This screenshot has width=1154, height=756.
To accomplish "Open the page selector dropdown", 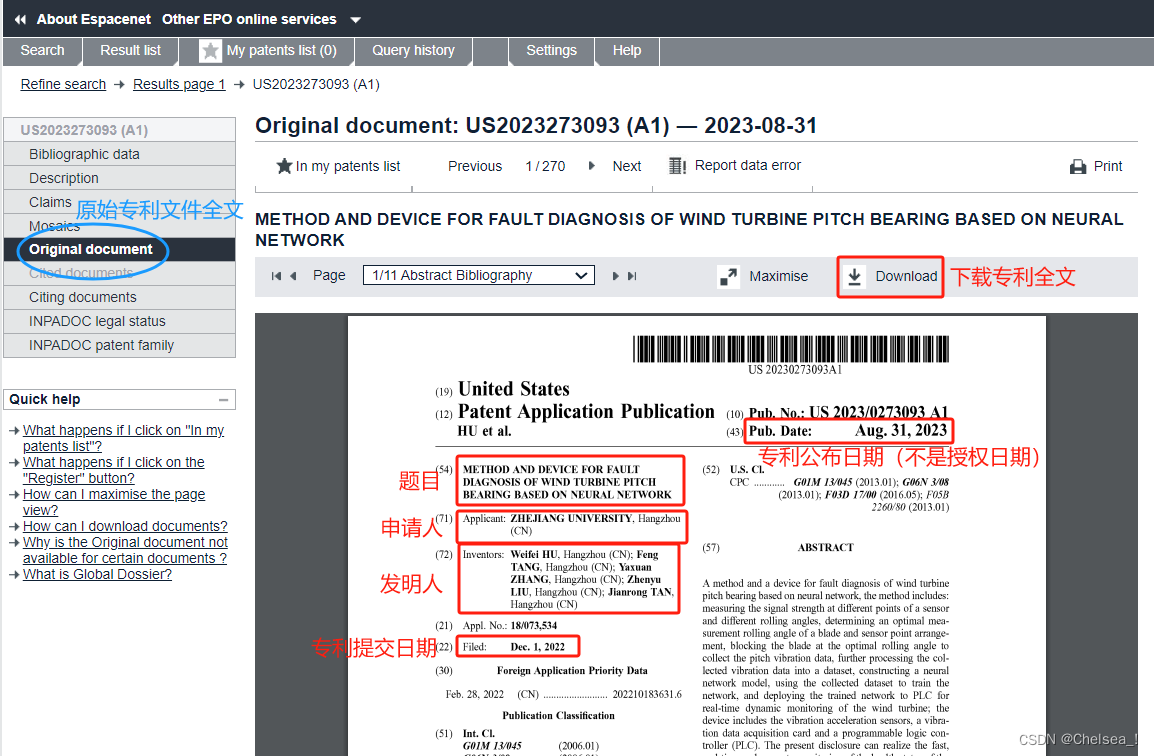I will [x=478, y=275].
